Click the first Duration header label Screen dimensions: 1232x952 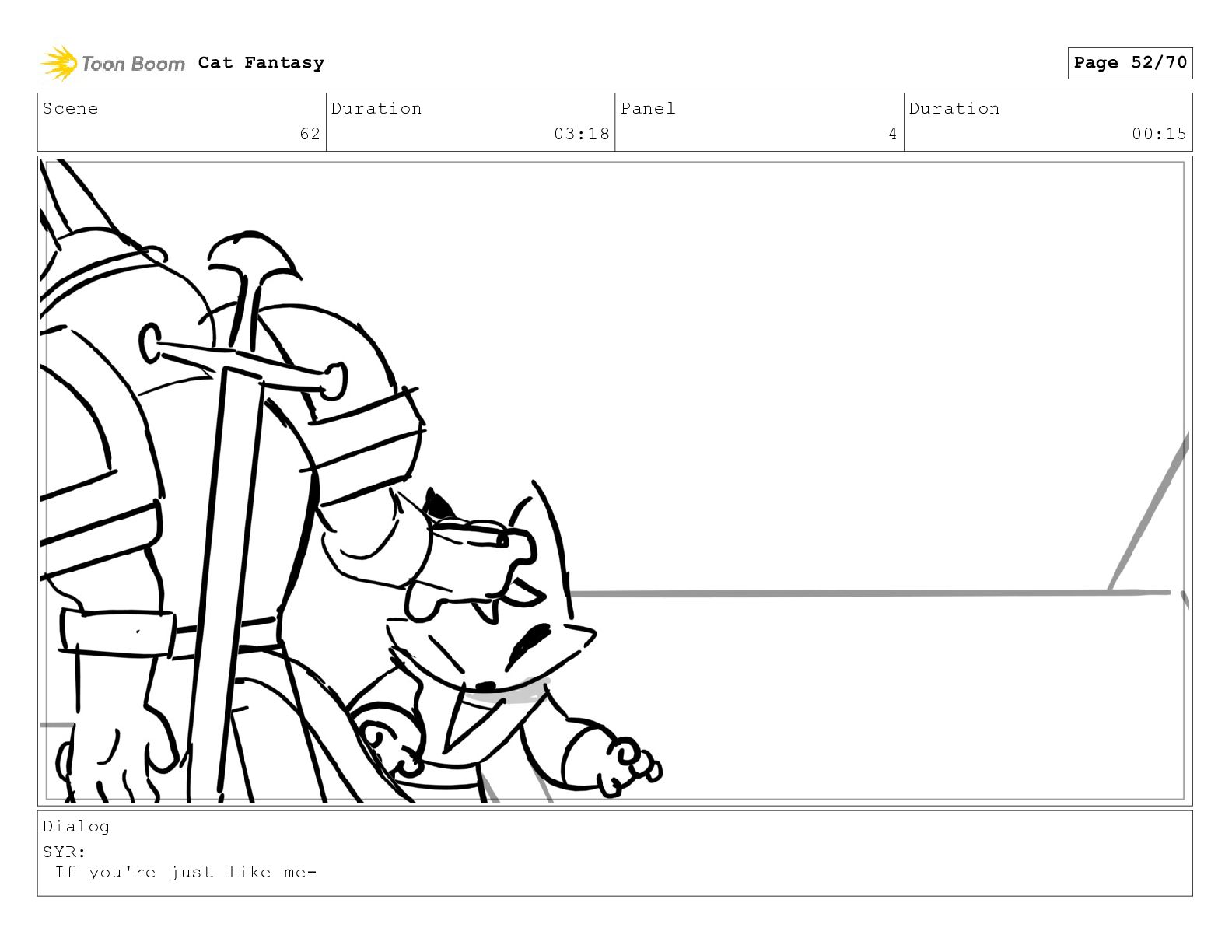[376, 109]
